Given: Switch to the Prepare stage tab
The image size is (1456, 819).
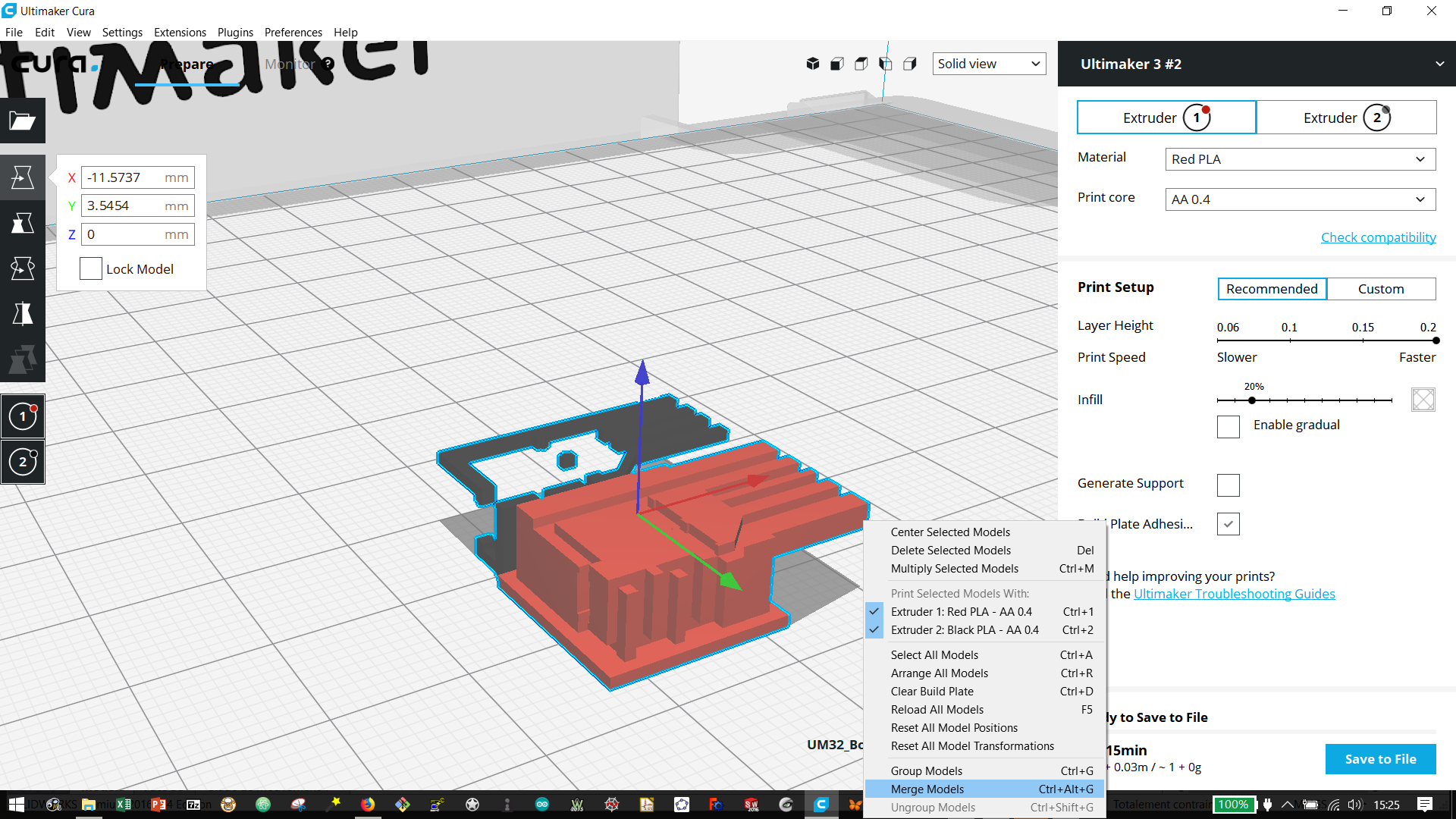Looking at the screenshot, I should pyautogui.click(x=187, y=64).
